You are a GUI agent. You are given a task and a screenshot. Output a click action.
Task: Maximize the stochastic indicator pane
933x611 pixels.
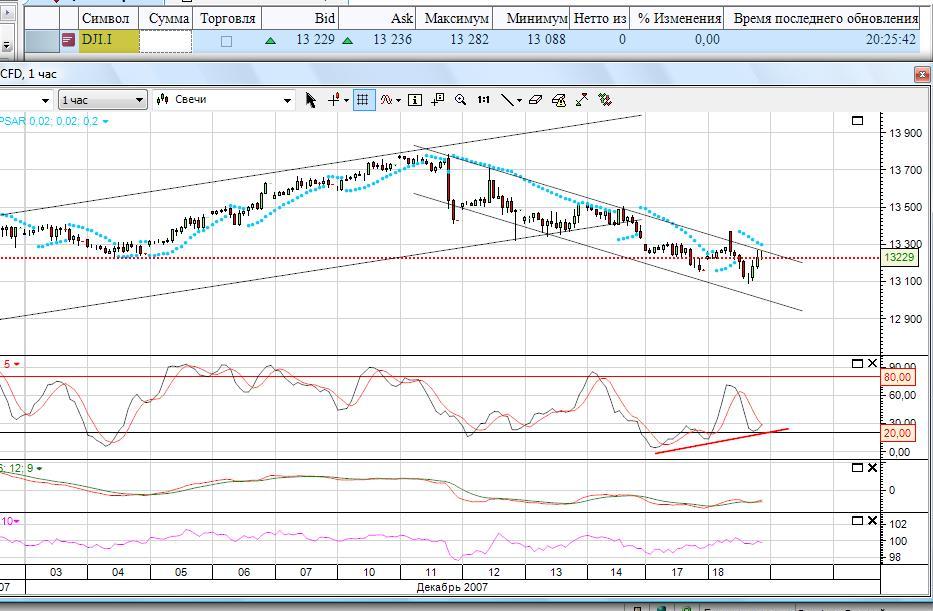coord(857,364)
